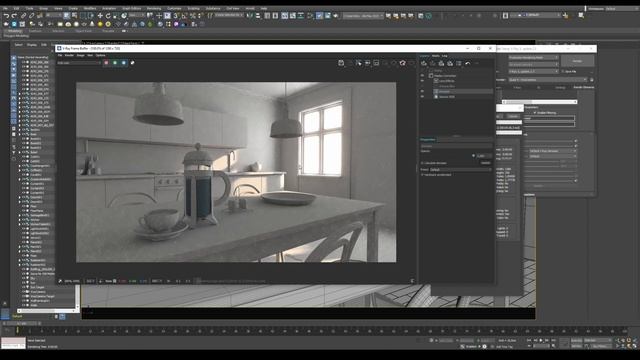Screen dimensions: 640x360
Task: Open the reference coordinate system dropdown
Action: [x=136, y=16]
